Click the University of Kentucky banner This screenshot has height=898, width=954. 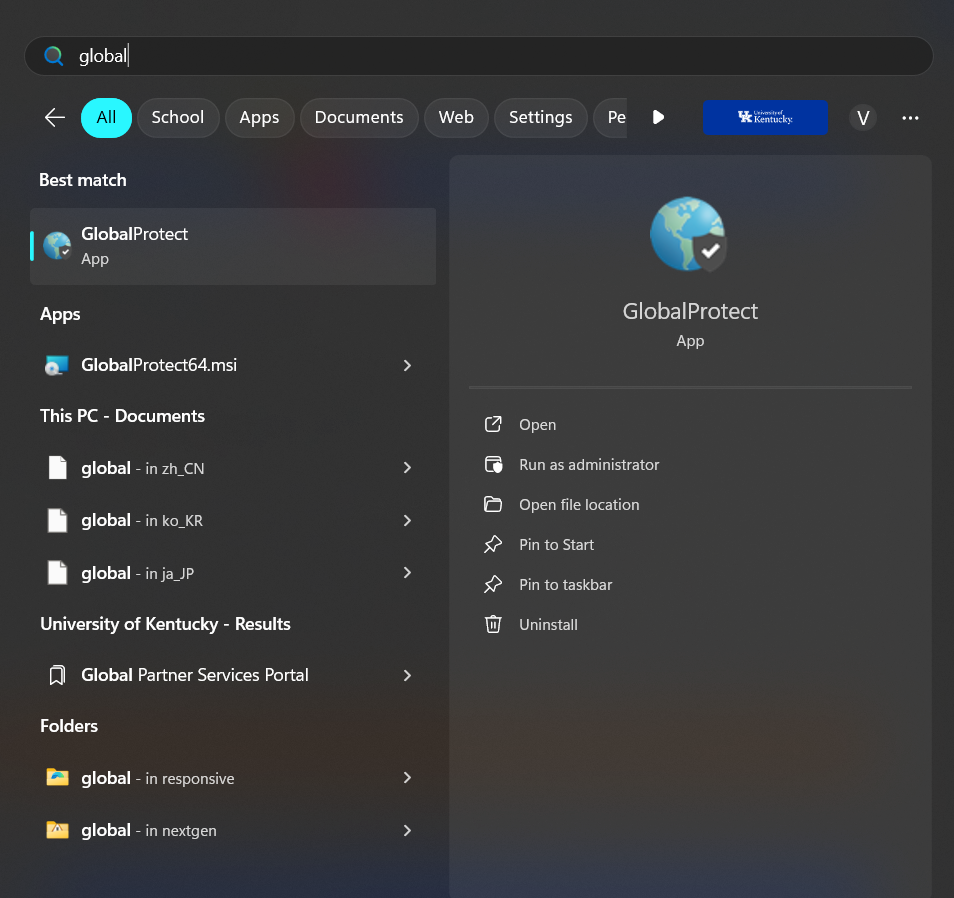(x=765, y=117)
